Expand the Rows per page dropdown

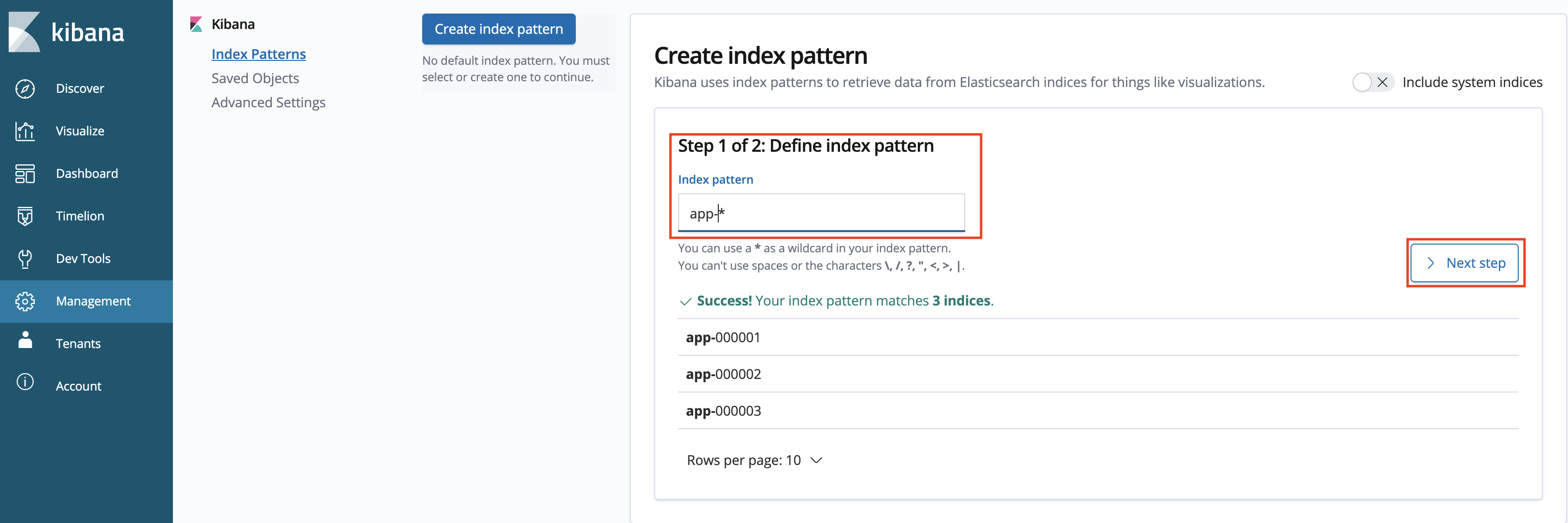[754, 460]
